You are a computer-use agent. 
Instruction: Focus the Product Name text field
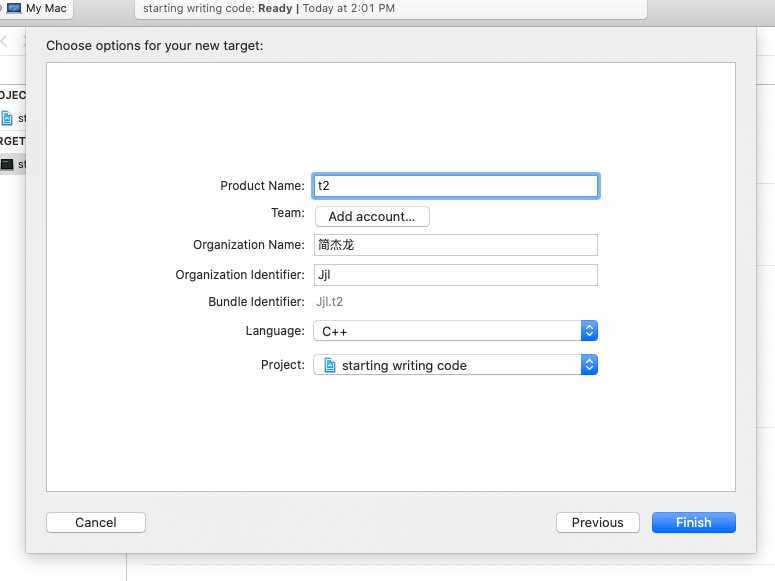(x=455, y=186)
